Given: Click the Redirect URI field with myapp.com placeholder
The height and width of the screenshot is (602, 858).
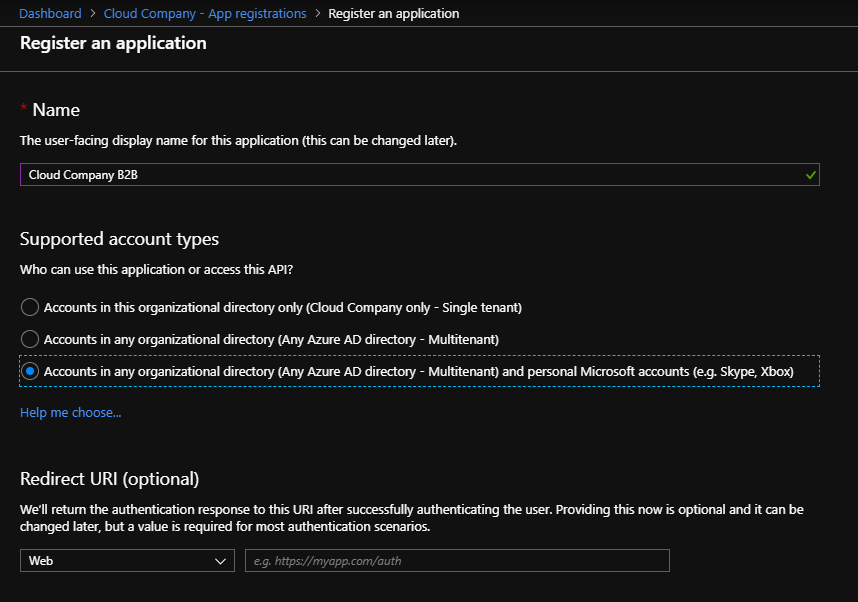Looking at the screenshot, I should [x=456, y=560].
